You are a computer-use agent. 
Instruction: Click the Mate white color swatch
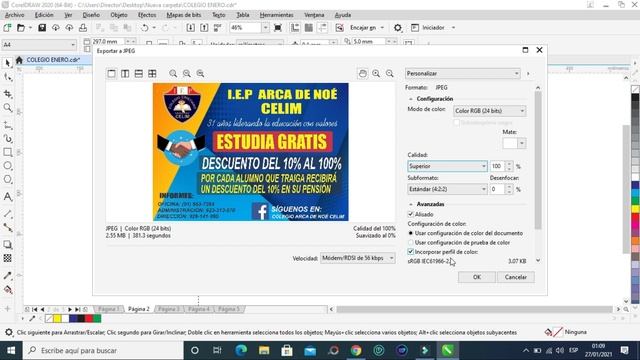click(510, 143)
